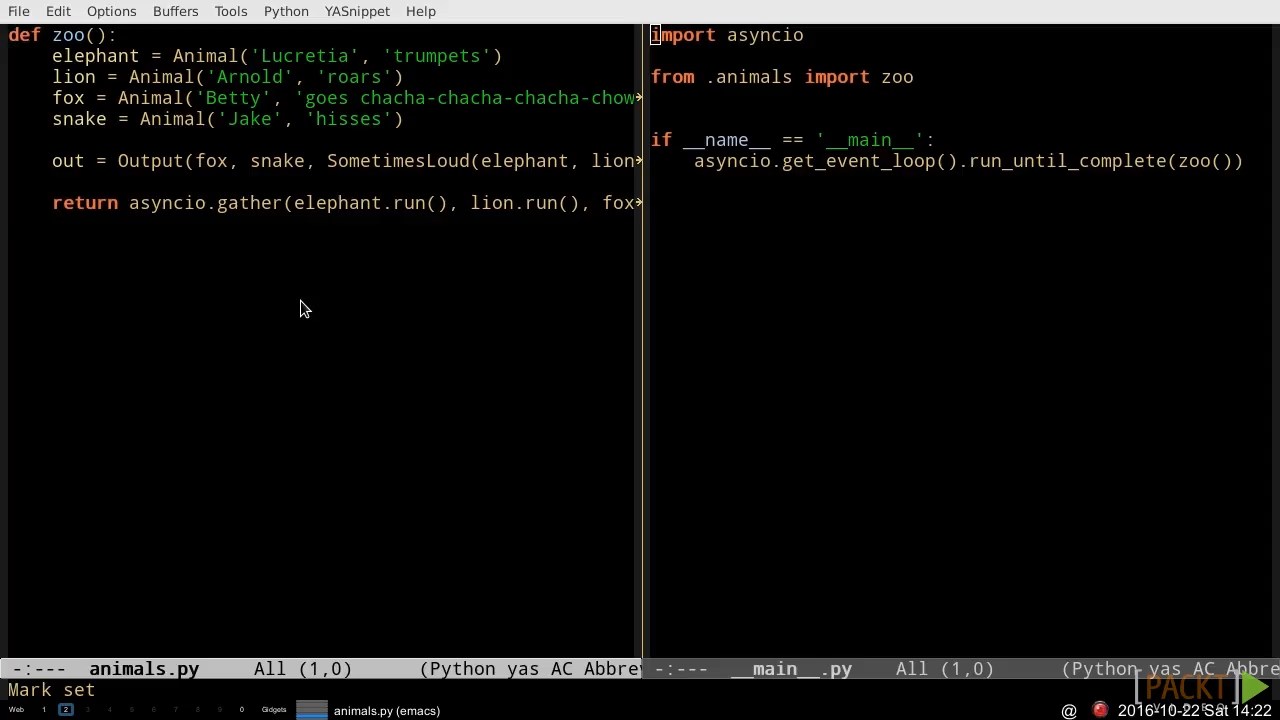Click the '__name__' identifier

click(x=727, y=140)
